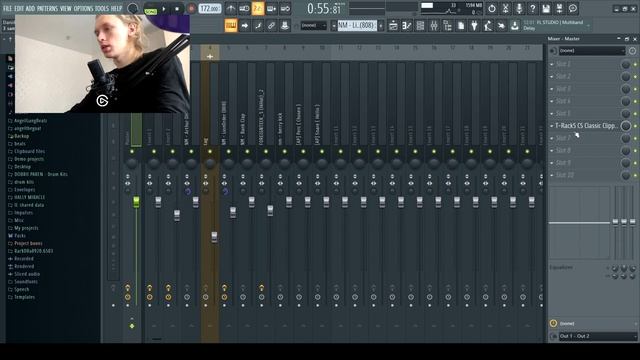Click the scissors icon in top toolbar

coord(505,8)
